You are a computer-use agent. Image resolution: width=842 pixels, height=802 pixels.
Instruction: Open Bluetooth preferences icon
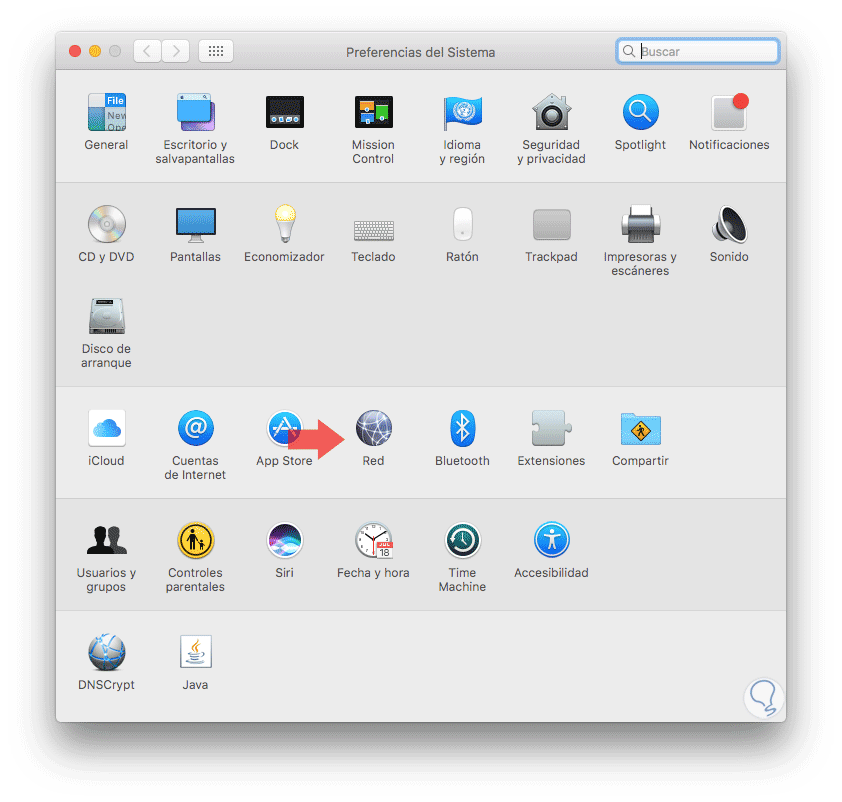[462, 428]
